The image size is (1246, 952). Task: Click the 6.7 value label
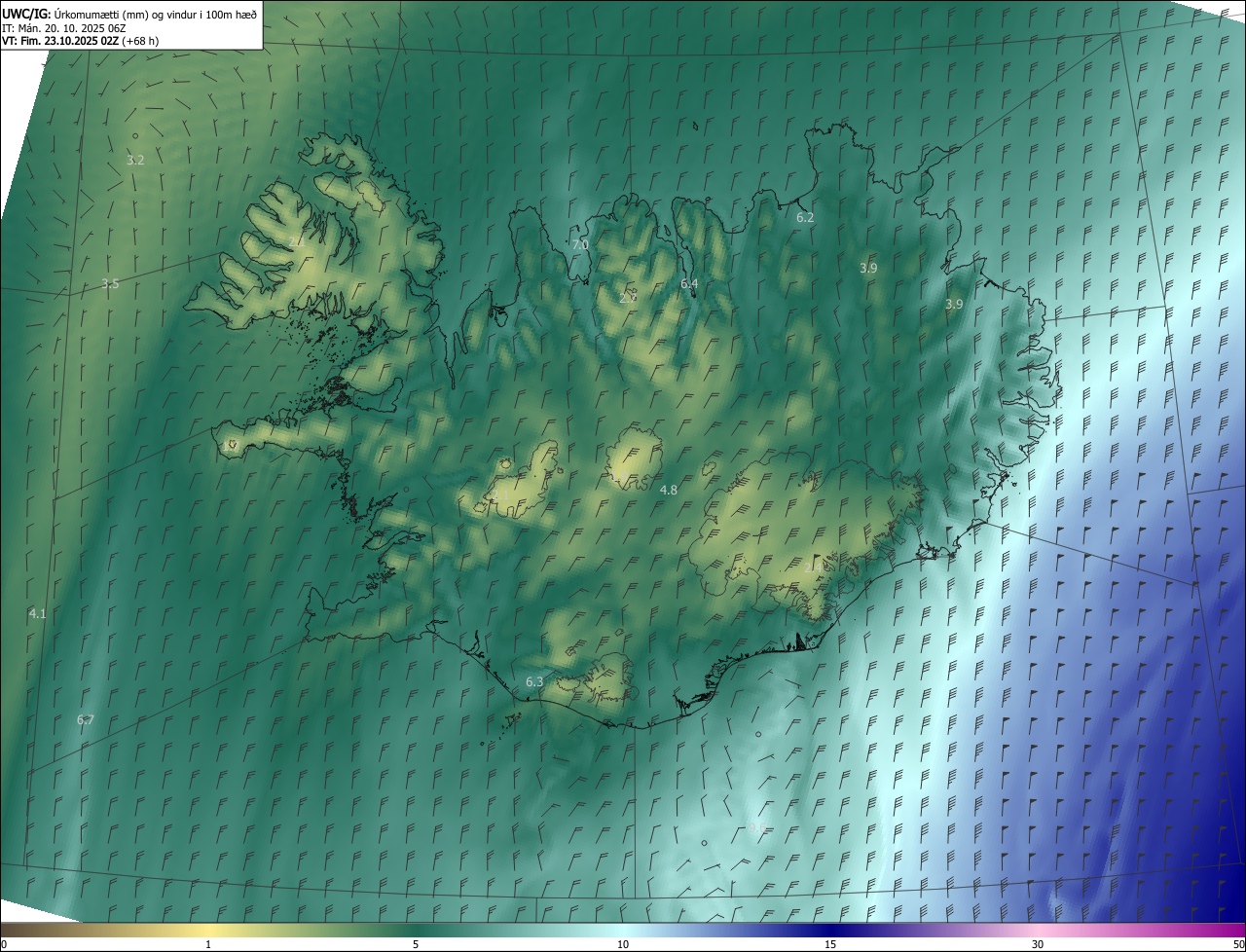tap(86, 719)
